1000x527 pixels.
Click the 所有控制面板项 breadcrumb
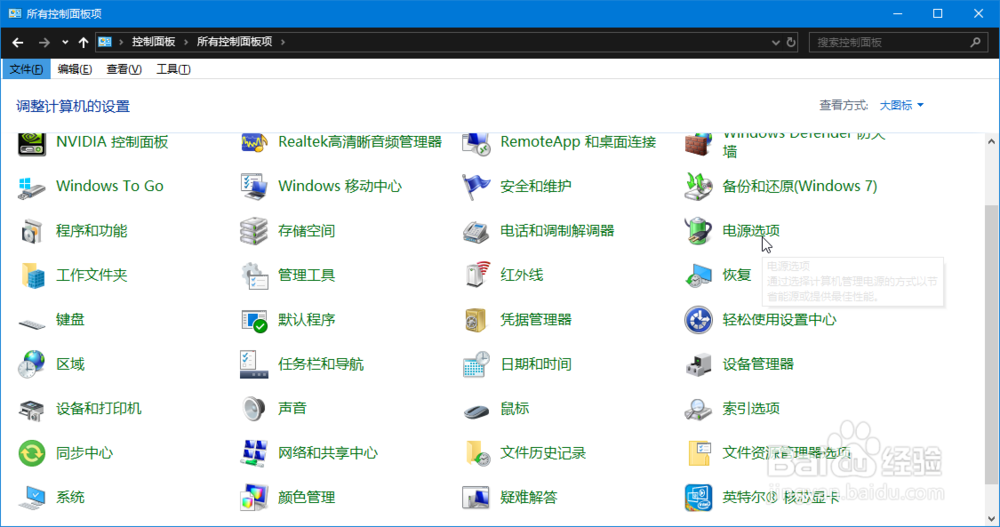(x=234, y=41)
